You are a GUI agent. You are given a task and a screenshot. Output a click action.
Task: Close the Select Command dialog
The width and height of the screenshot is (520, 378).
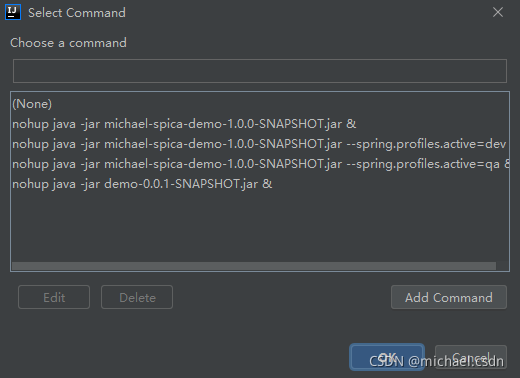pos(498,12)
